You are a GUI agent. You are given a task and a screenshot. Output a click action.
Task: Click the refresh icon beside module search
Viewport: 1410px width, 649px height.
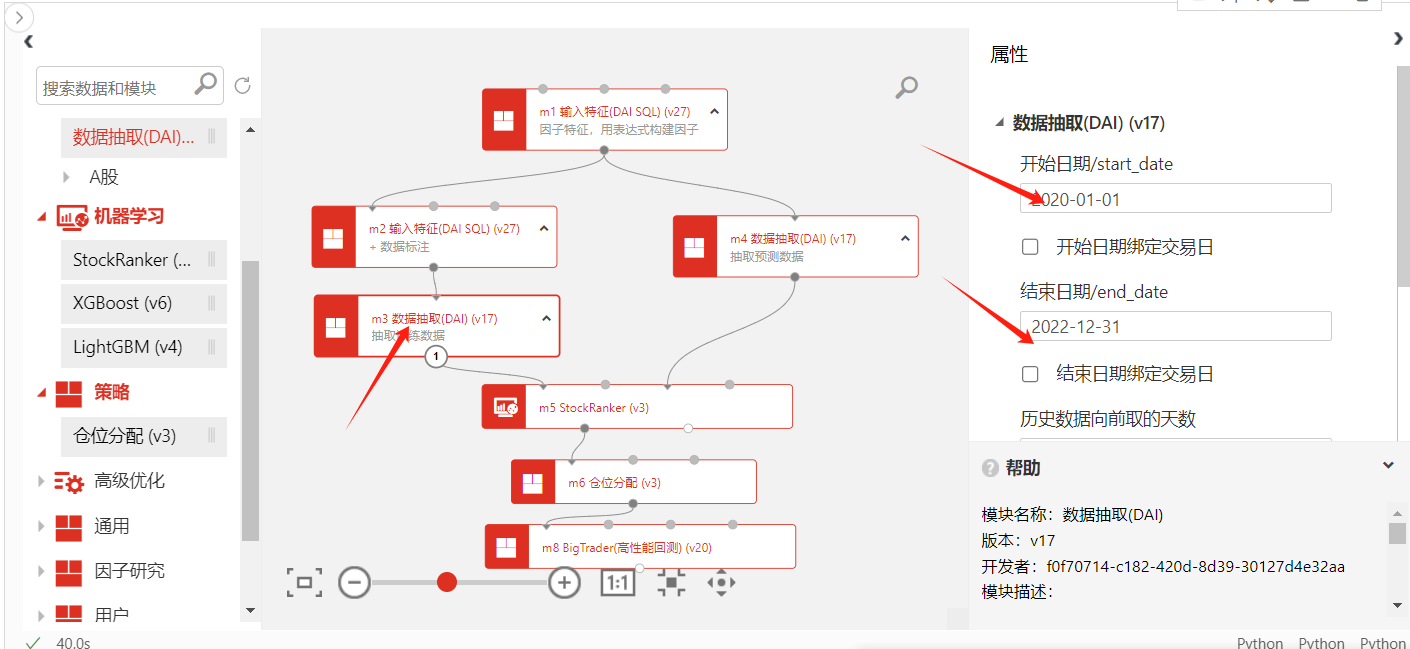point(242,87)
